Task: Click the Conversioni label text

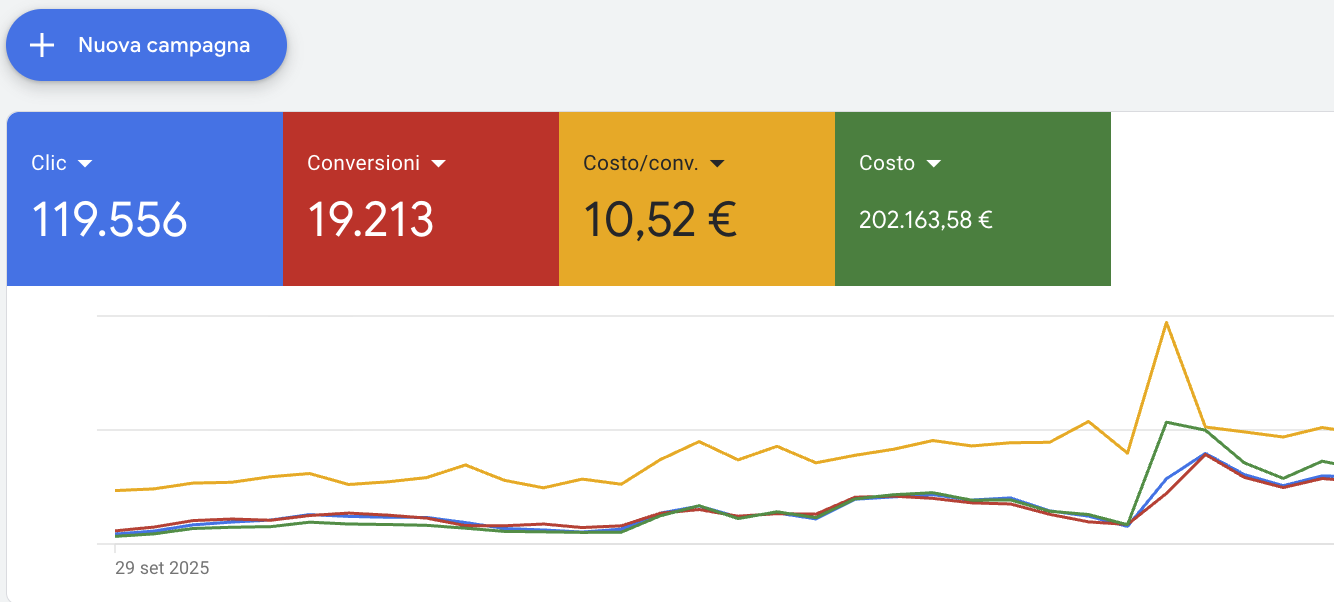Action: [x=363, y=163]
